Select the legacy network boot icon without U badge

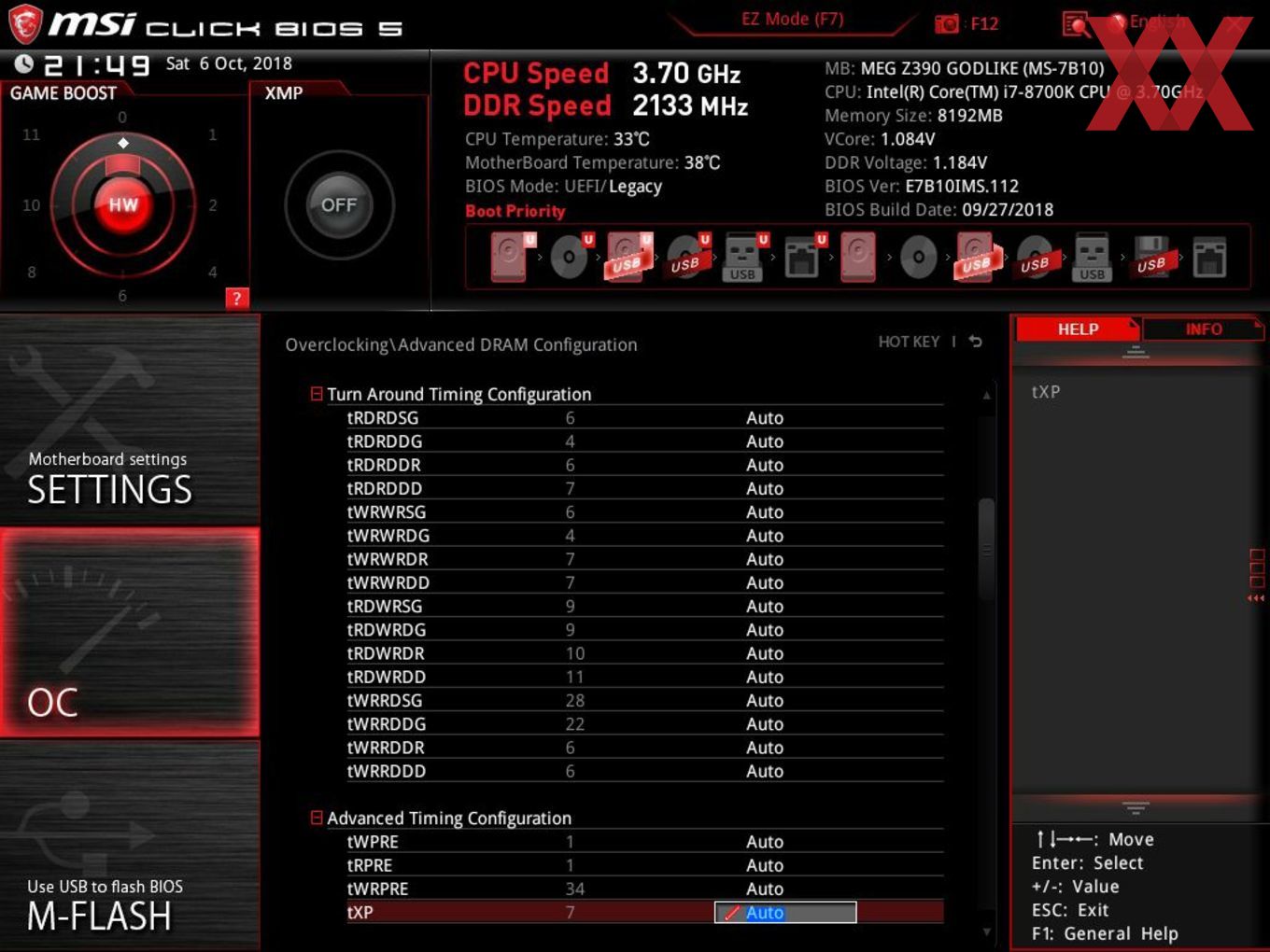(1209, 257)
